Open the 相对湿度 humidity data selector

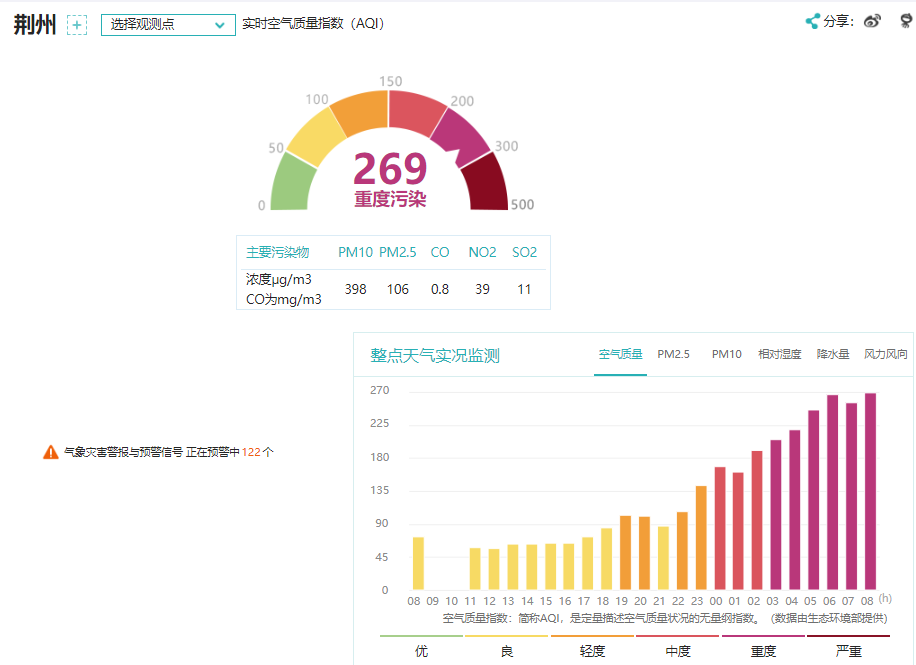pos(778,353)
